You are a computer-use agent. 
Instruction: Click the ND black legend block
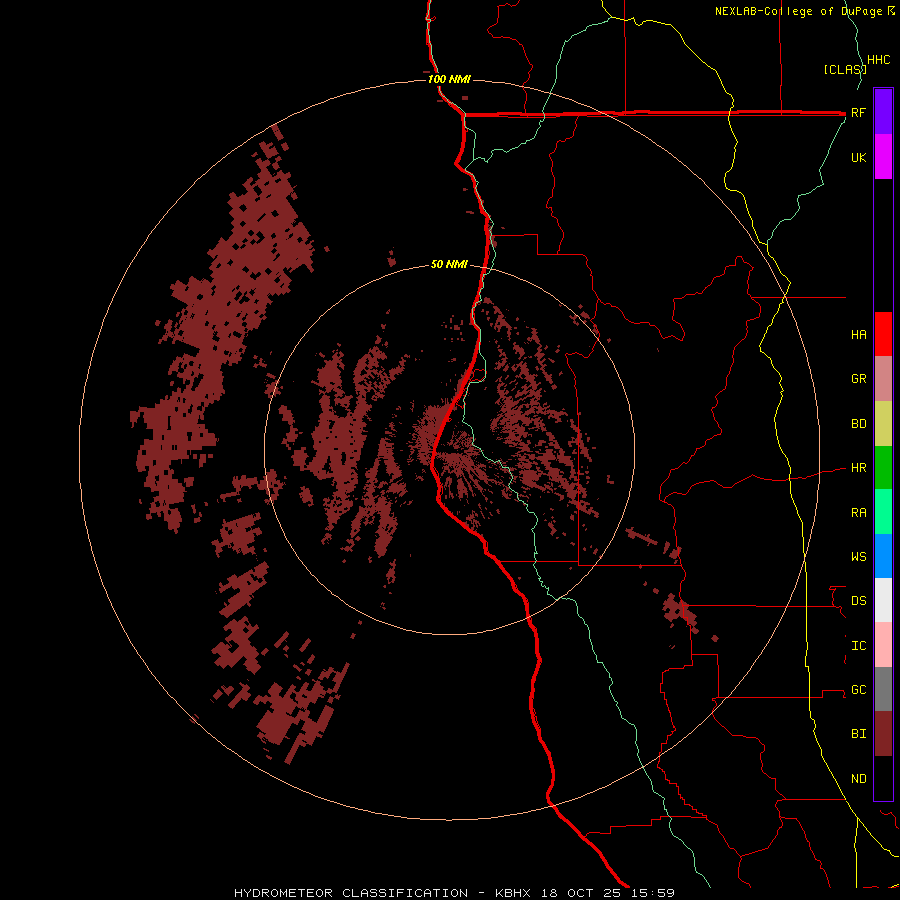(x=883, y=778)
